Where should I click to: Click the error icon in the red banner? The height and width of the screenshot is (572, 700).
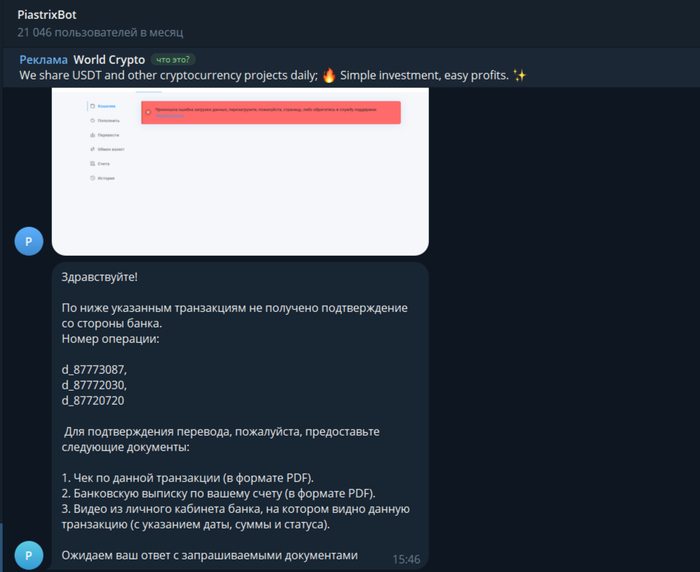(148, 112)
